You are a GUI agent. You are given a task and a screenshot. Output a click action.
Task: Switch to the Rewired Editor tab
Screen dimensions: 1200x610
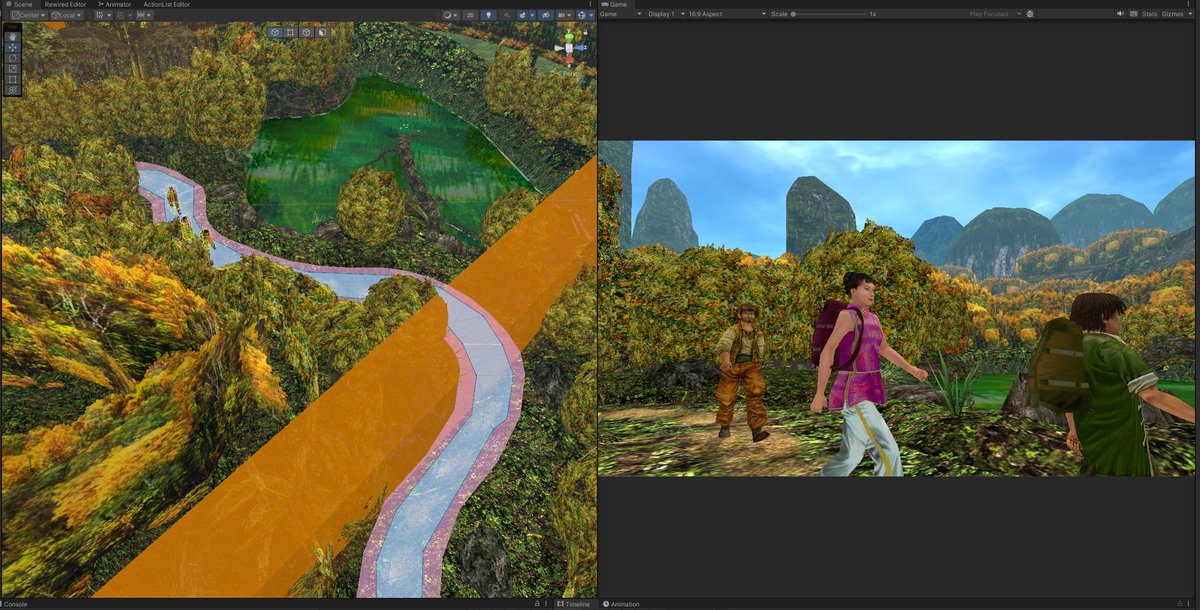coord(65,4)
